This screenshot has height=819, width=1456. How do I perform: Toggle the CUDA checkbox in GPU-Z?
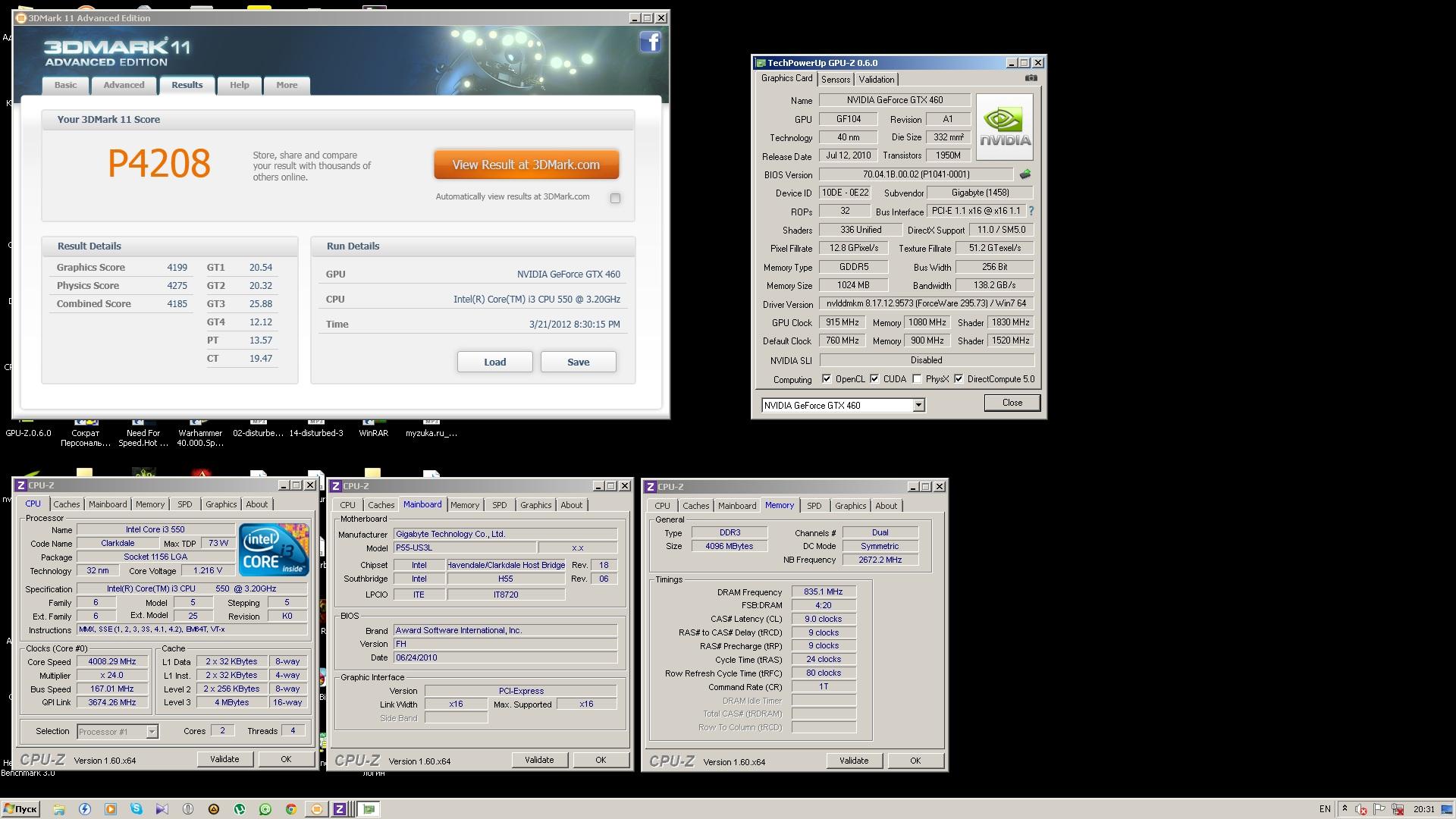874,379
